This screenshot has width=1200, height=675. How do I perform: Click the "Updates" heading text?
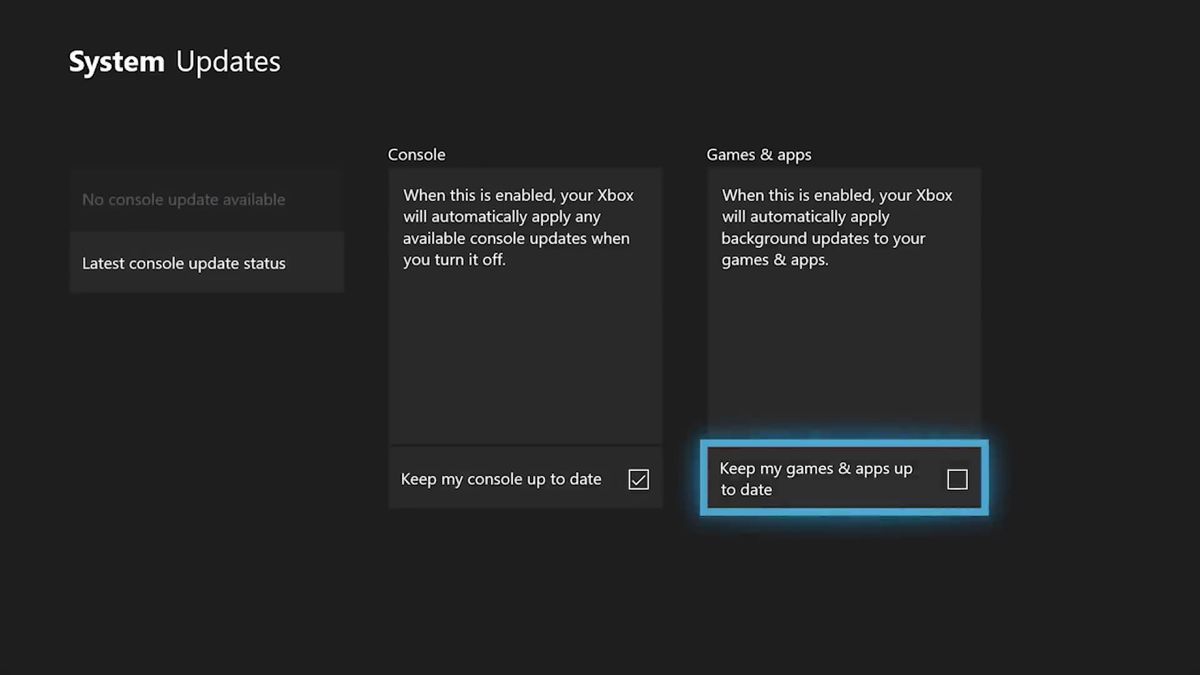coord(229,61)
